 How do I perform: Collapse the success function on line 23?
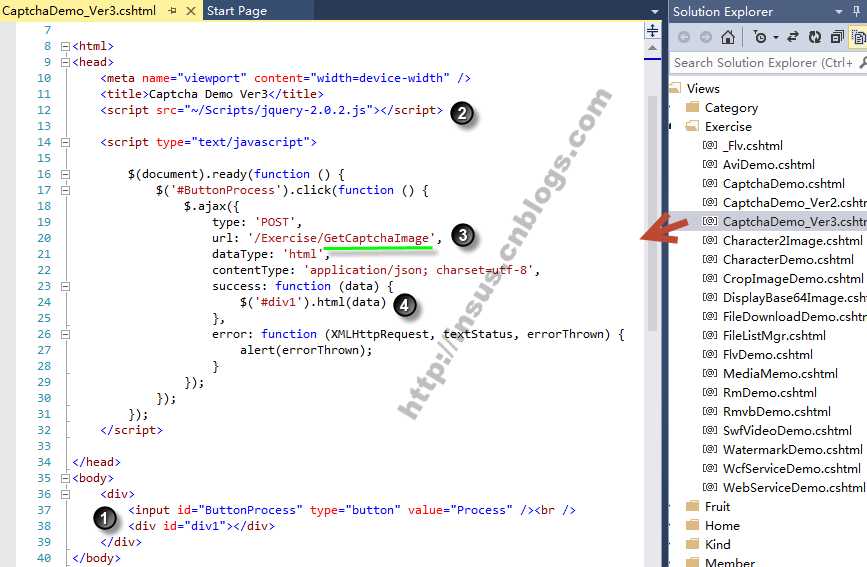65,287
